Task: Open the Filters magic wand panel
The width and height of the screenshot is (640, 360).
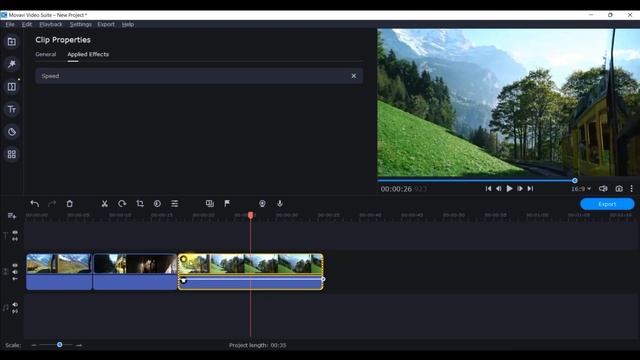Action: click(x=12, y=64)
